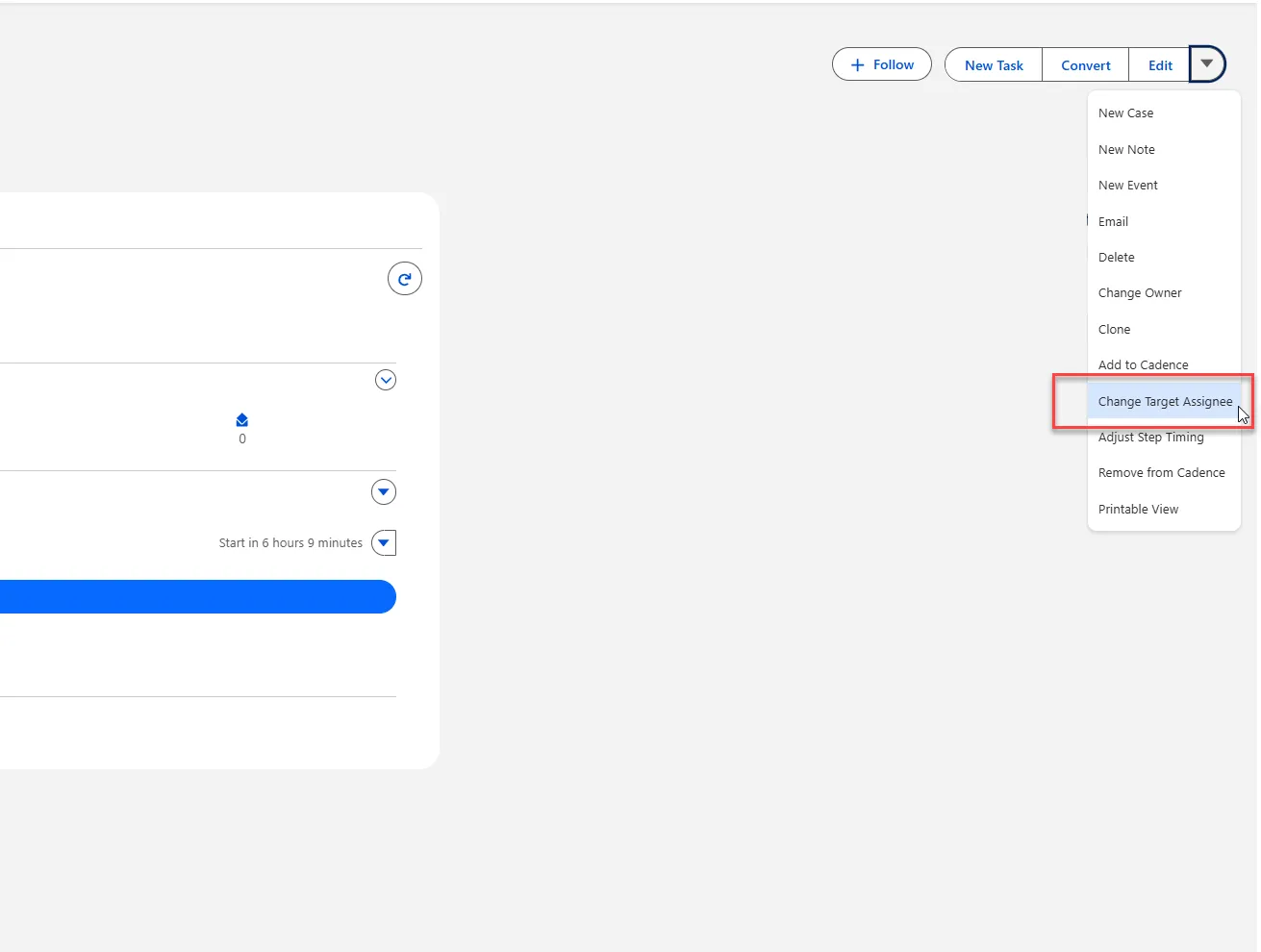This screenshot has width=1261, height=952.
Task: Click the Edit button
Action: click(1160, 65)
